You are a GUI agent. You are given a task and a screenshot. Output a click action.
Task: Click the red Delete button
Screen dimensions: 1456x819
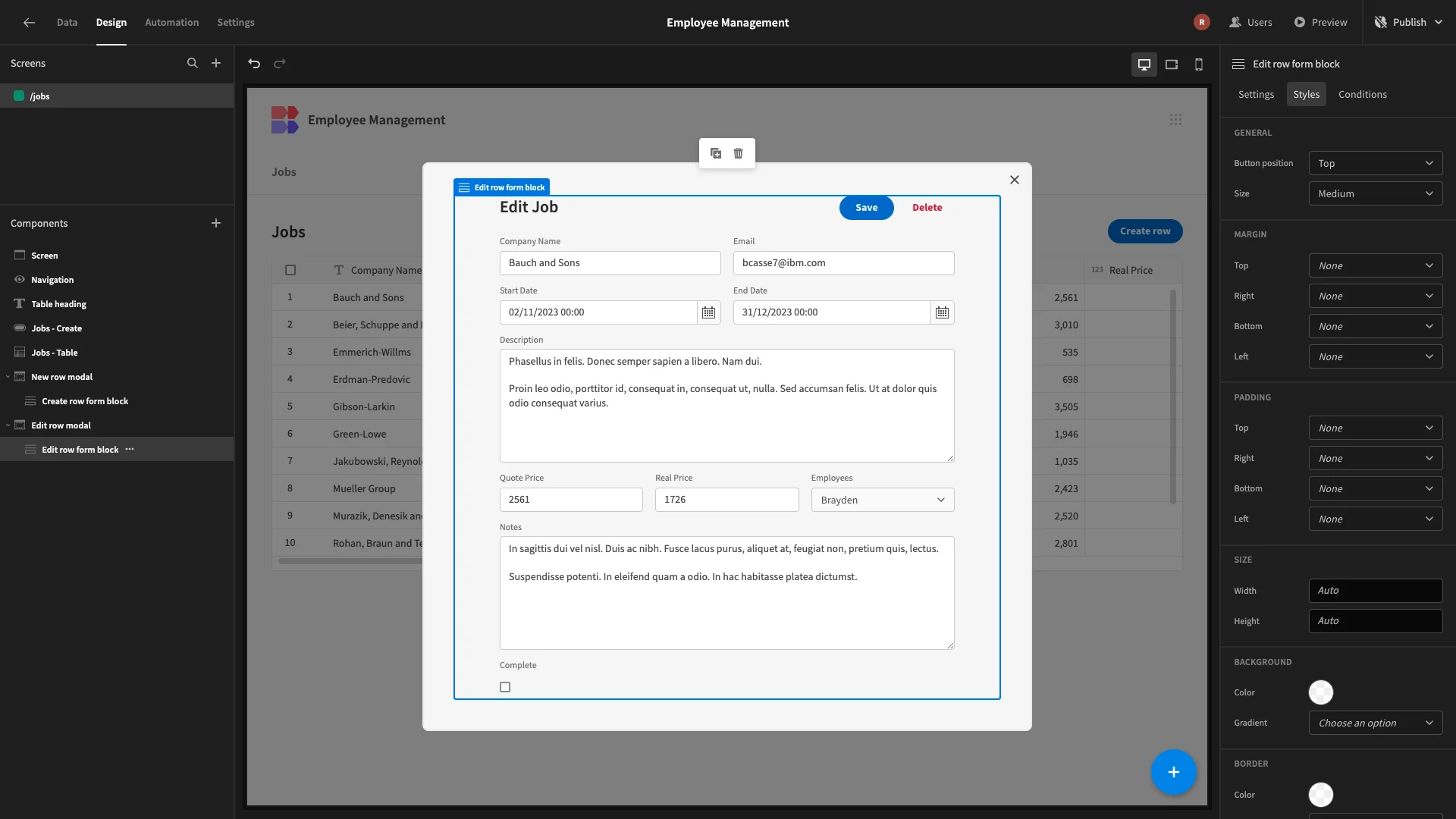927,208
